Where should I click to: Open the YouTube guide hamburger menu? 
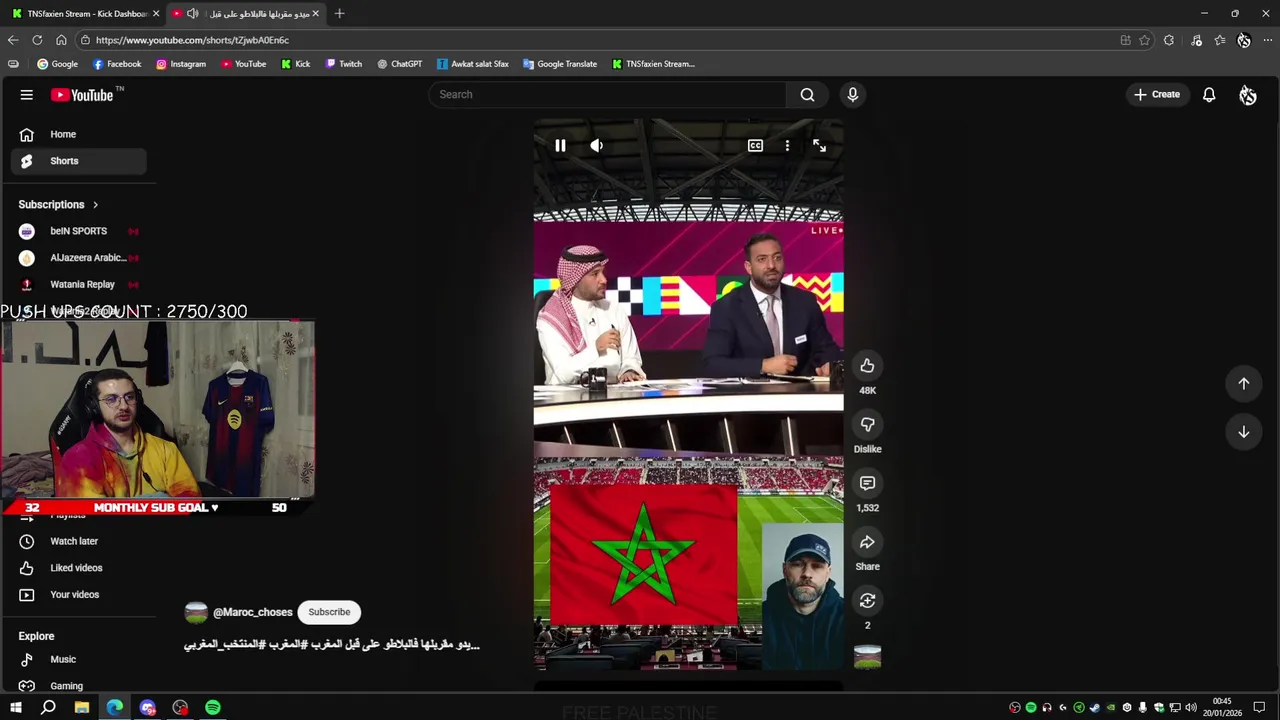pos(27,95)
